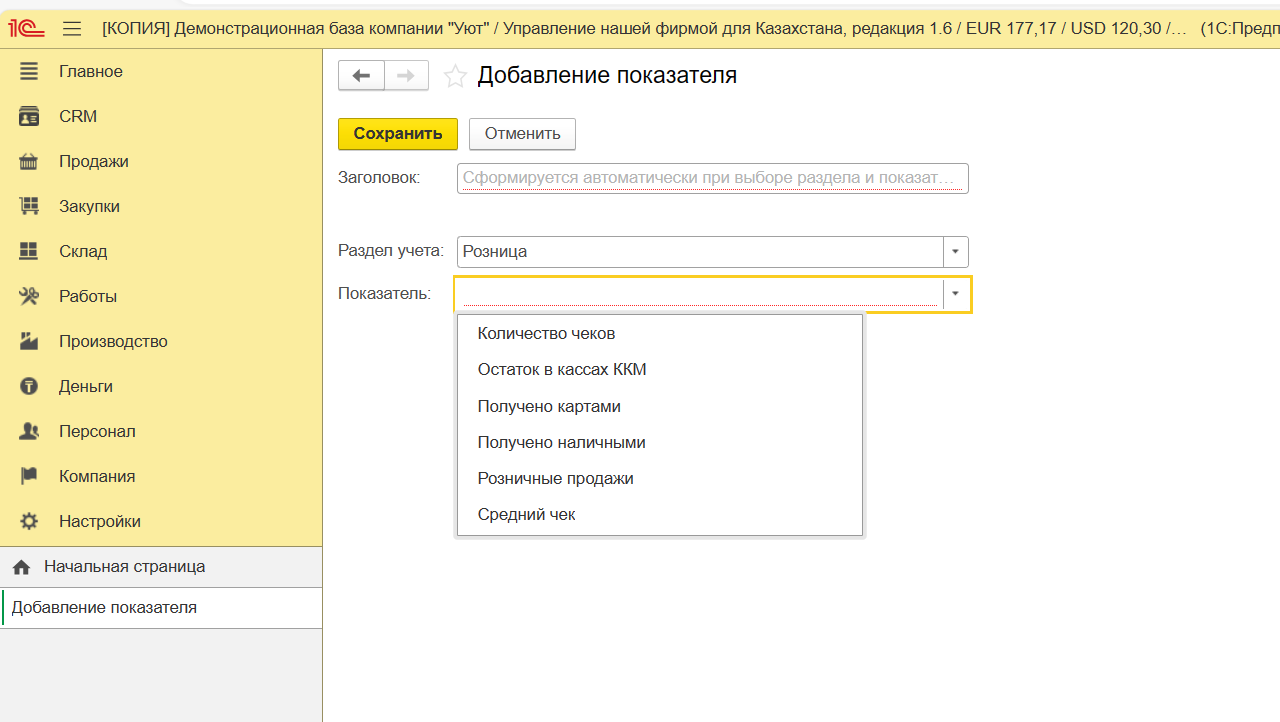
Task: Collapse the Показатель dropdown arrow
Action: point(956,294)
